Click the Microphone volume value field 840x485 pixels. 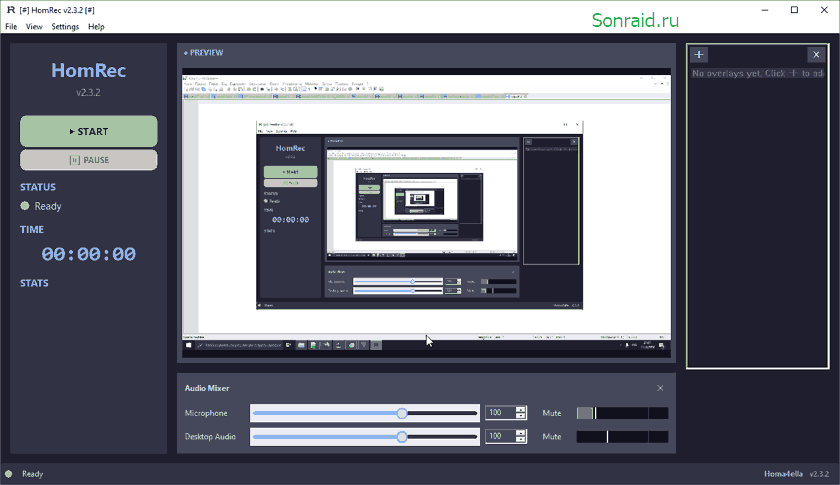500,413
